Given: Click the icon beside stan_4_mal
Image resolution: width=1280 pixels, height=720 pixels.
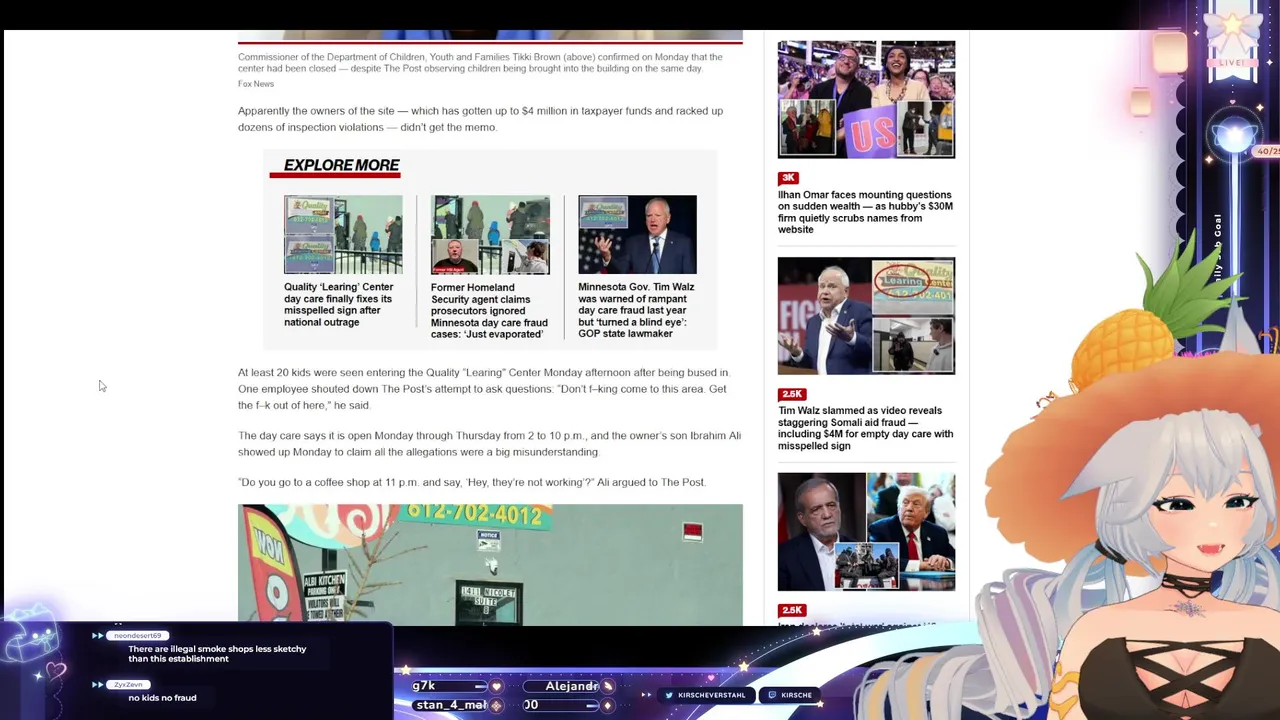Looking at the screenshot, I should 496,705.
